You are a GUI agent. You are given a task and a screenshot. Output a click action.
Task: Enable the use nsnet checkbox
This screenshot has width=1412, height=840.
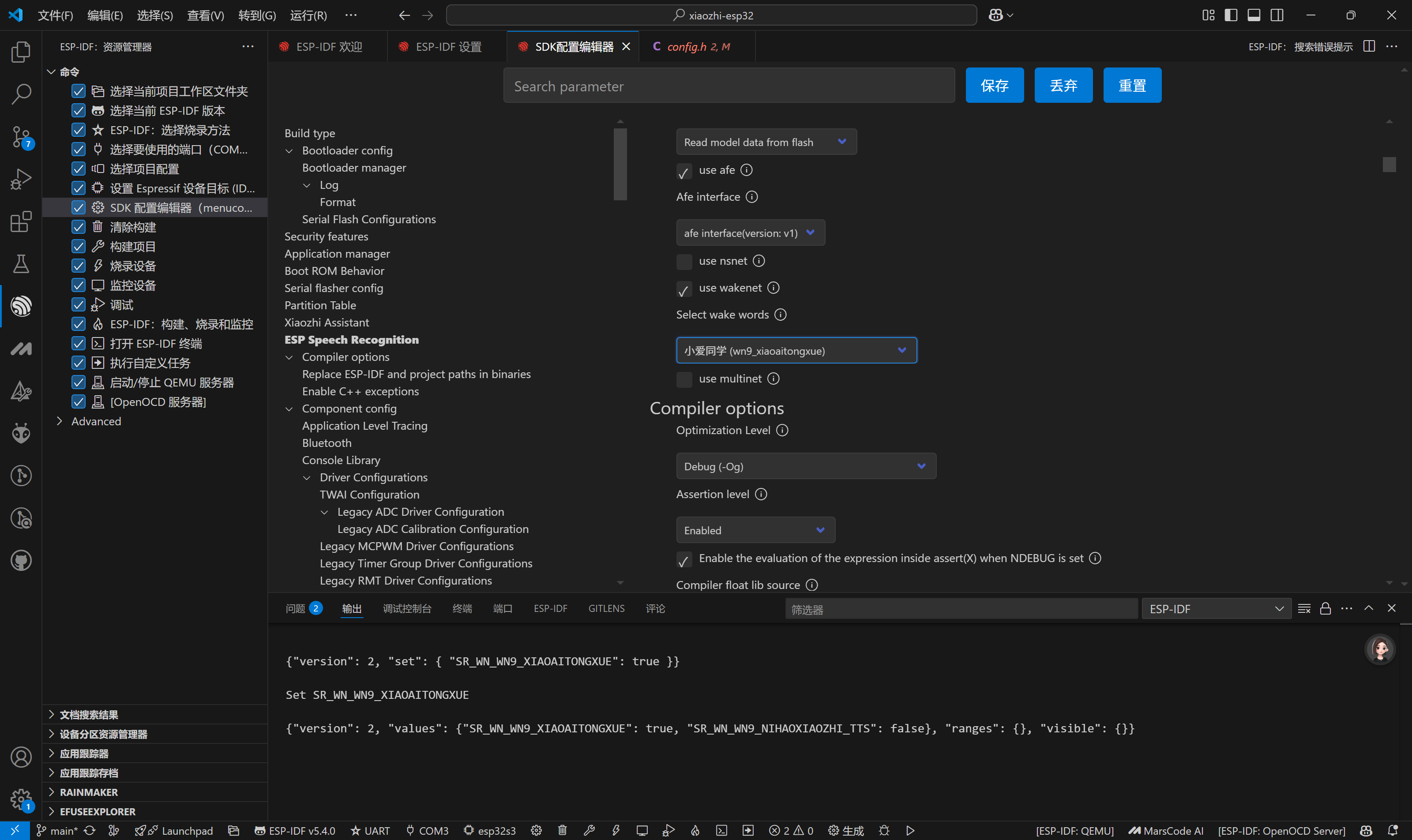pos(684,262)
